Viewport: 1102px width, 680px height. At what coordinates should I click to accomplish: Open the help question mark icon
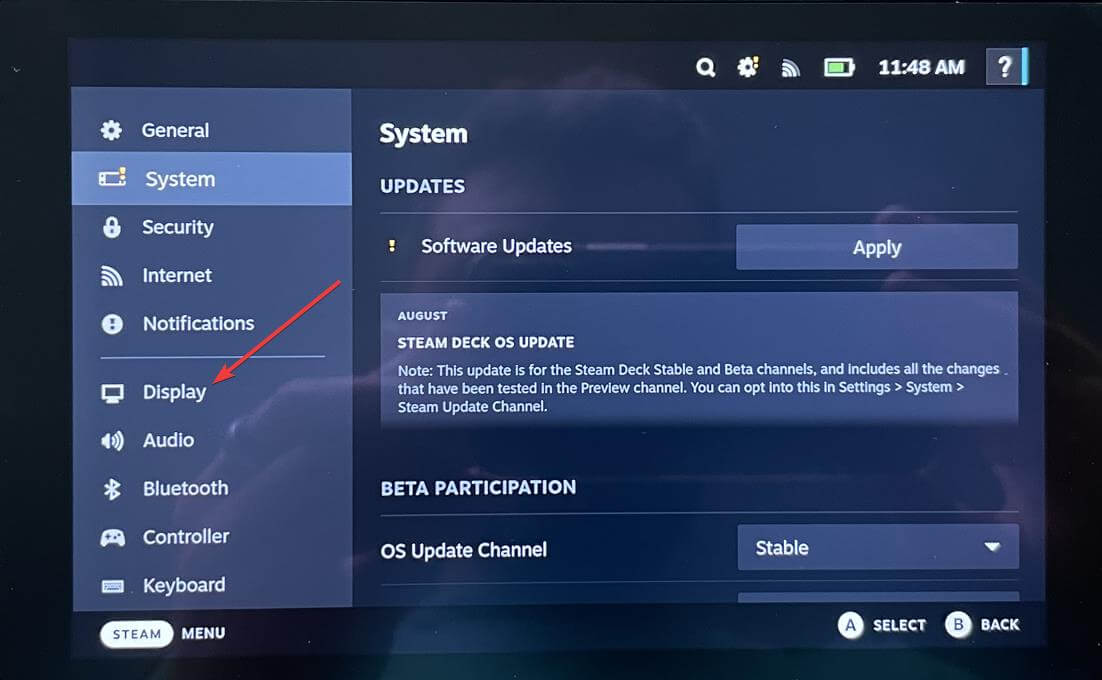point(1005,67)
